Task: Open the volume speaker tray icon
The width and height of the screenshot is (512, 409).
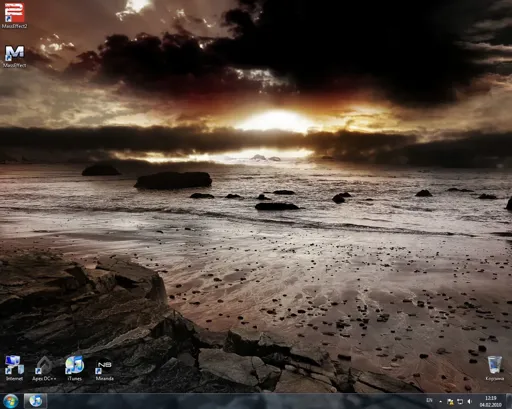Action: point(470,402)
